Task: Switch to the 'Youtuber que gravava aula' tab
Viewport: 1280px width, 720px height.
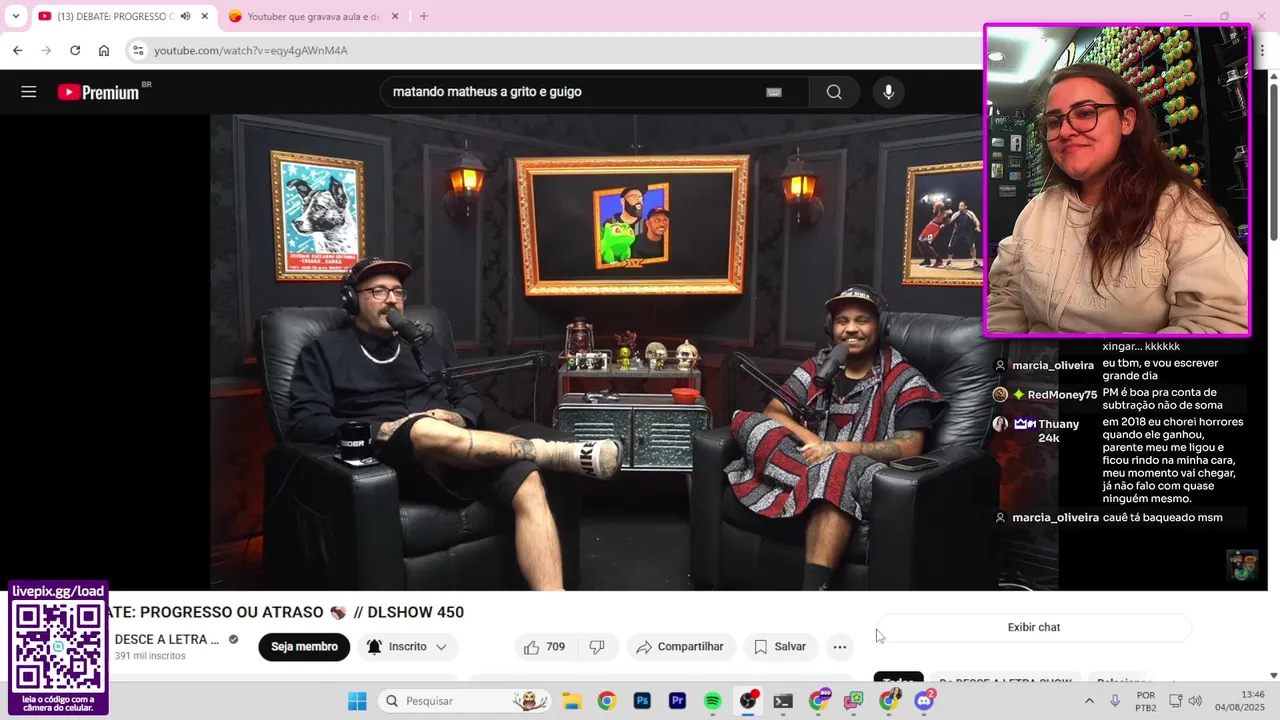Action: (x=314, y=16)
